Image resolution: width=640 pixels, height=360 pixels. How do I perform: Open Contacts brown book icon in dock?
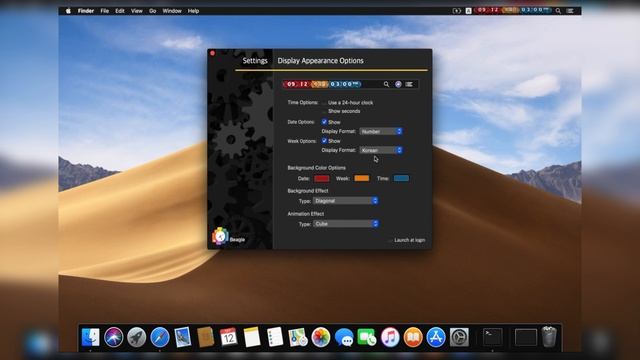[205, 338]
